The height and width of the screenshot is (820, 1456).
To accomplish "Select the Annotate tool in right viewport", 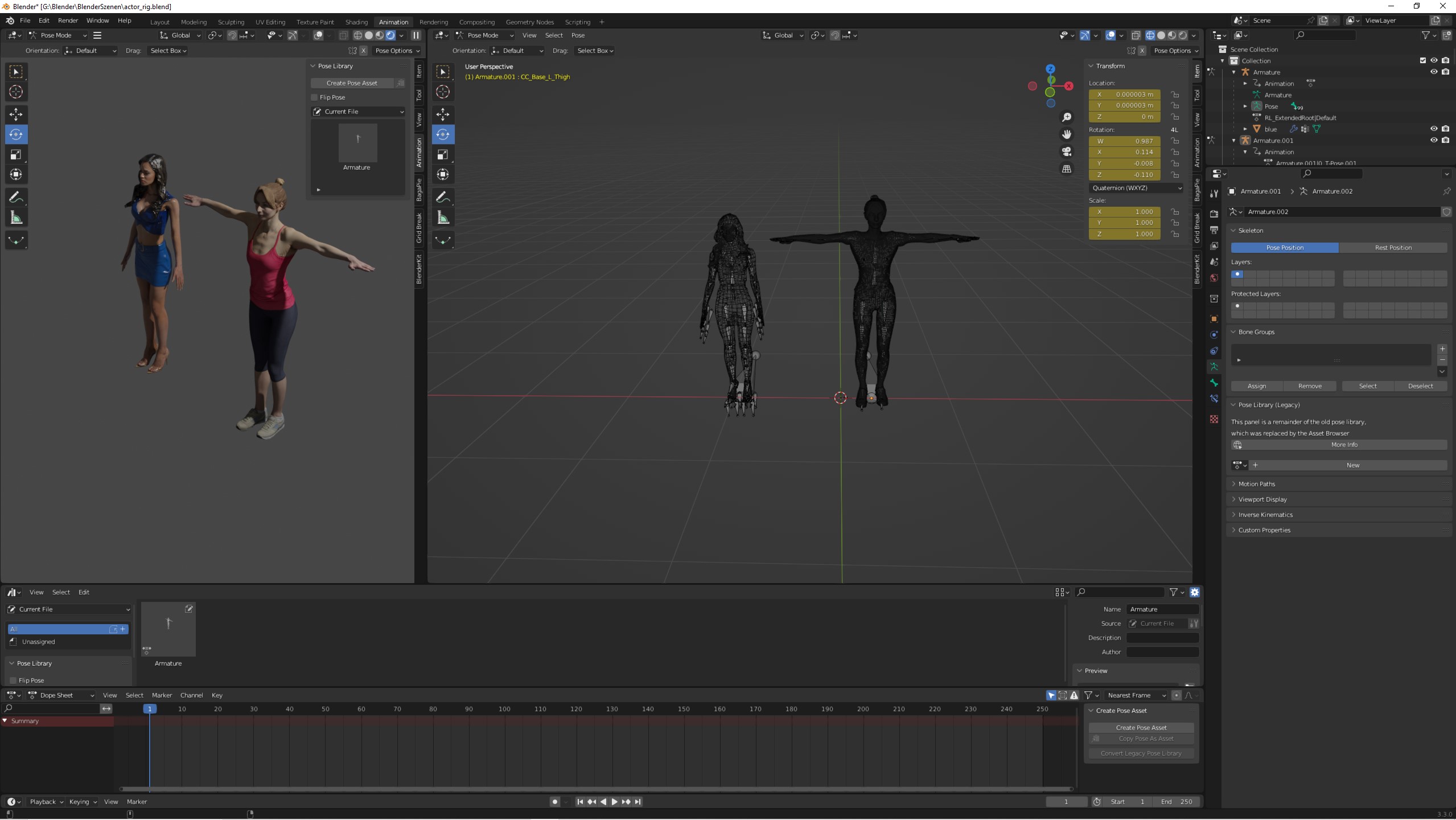I will tap(443, 197).
